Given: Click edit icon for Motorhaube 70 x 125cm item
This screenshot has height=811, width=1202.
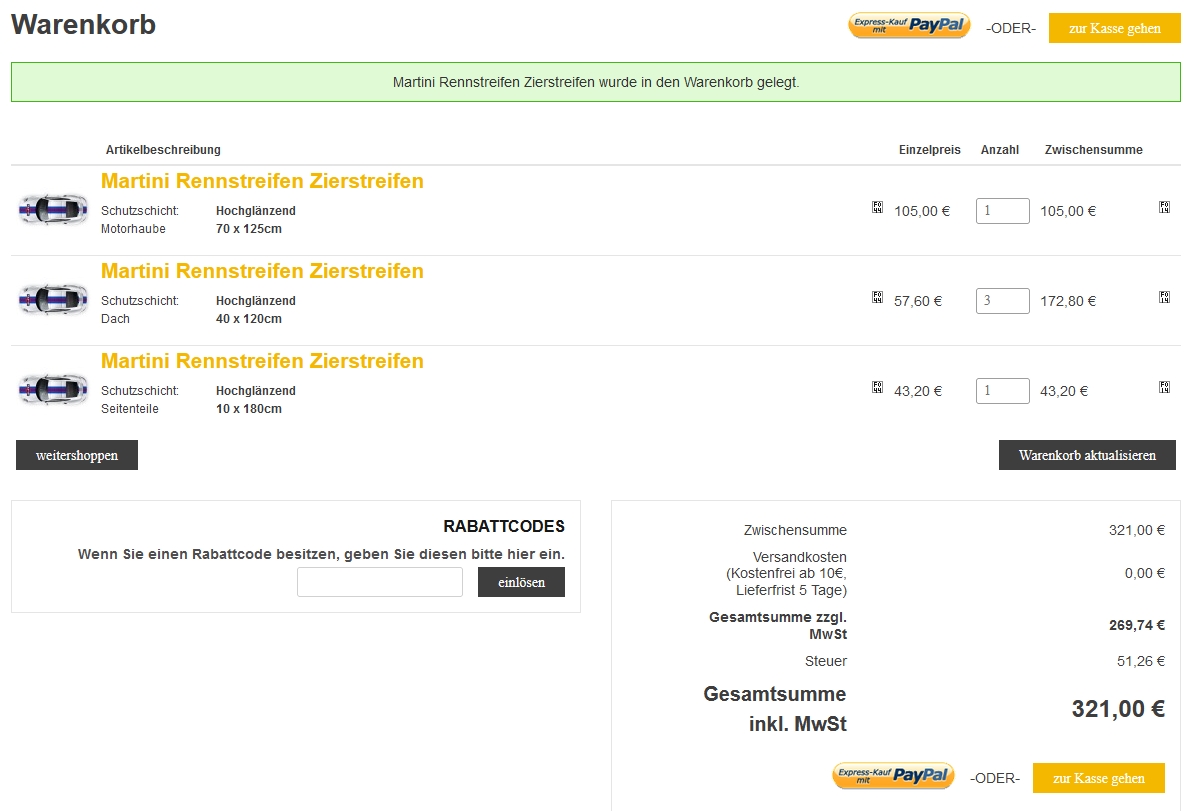Looking at the screenshot, I should pyautogui.click(x=877, y=207).
